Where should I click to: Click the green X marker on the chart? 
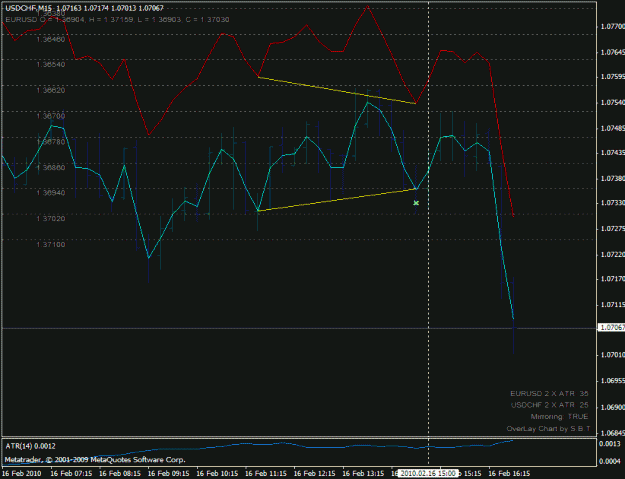(416, 203)
